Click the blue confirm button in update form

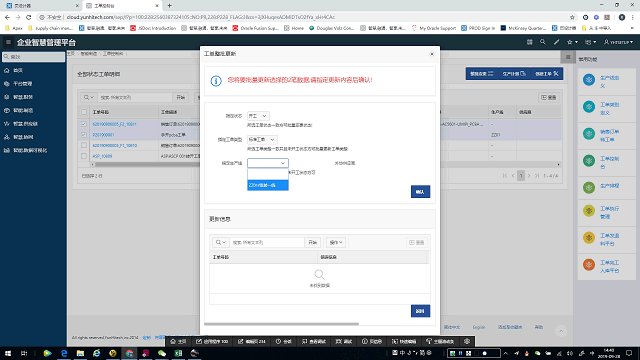tap(420, 191)
